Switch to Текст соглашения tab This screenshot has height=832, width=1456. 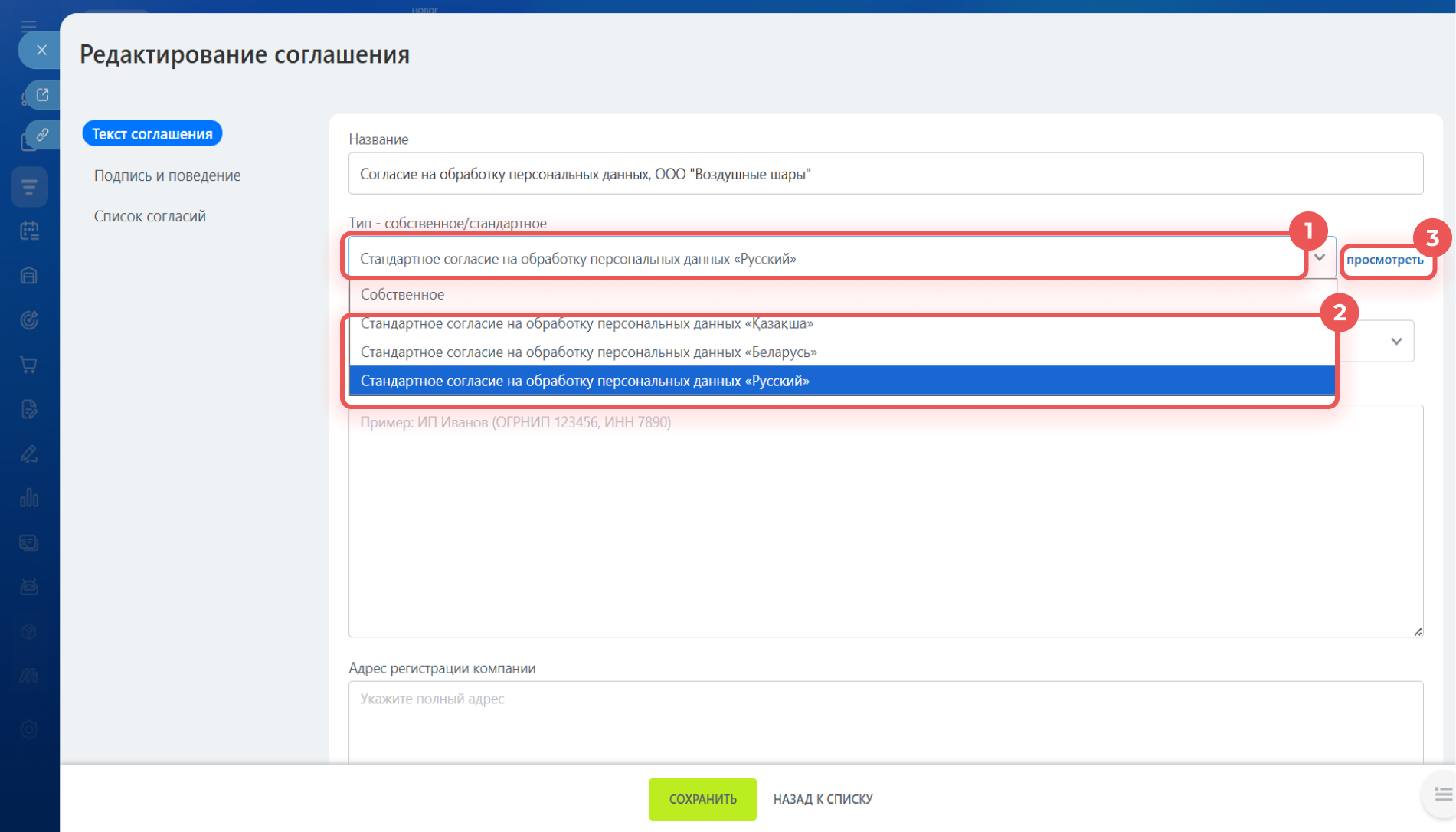pyautogui.click(x=152, y=134)
